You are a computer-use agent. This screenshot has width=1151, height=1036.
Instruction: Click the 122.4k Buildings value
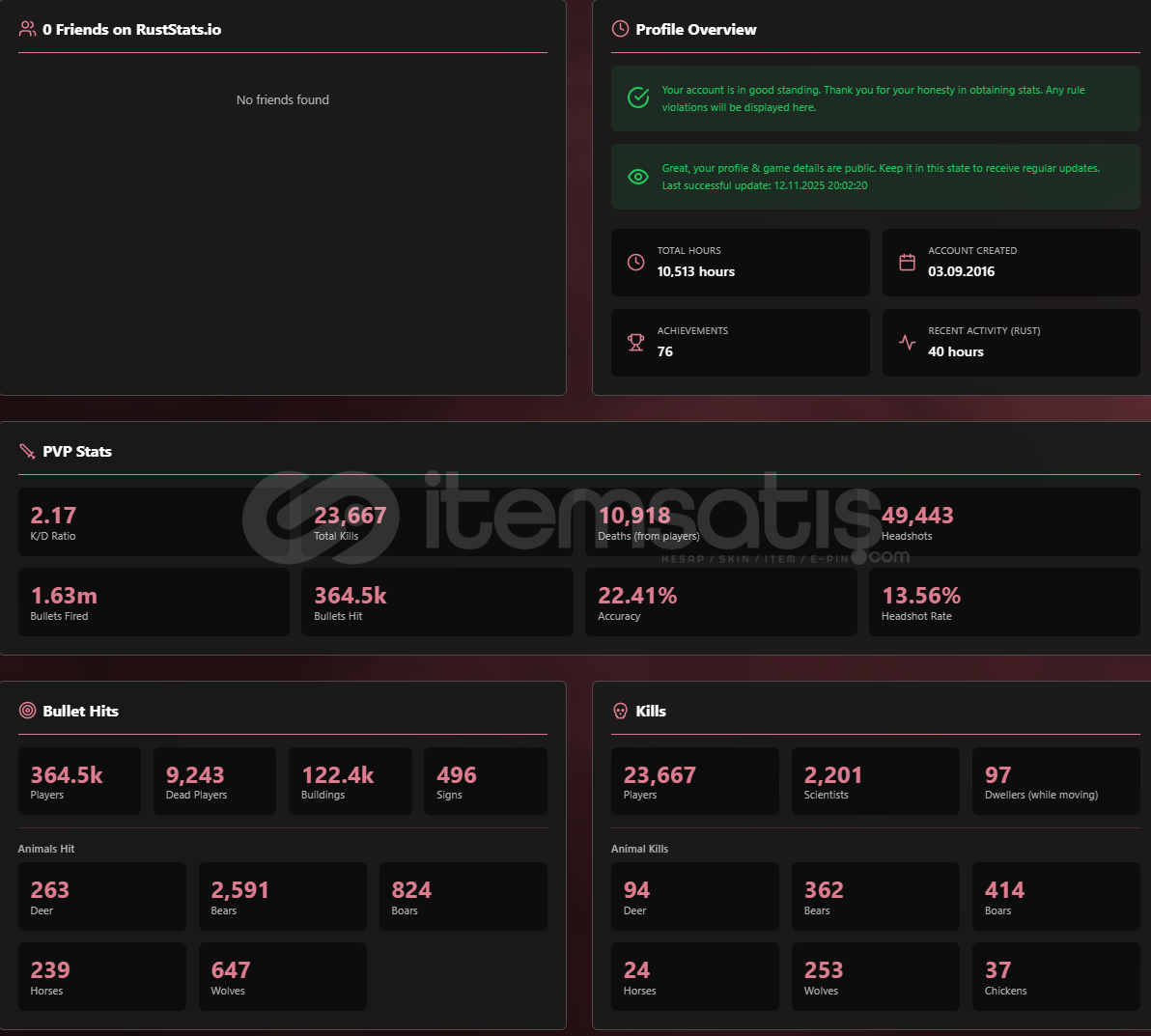338,775
